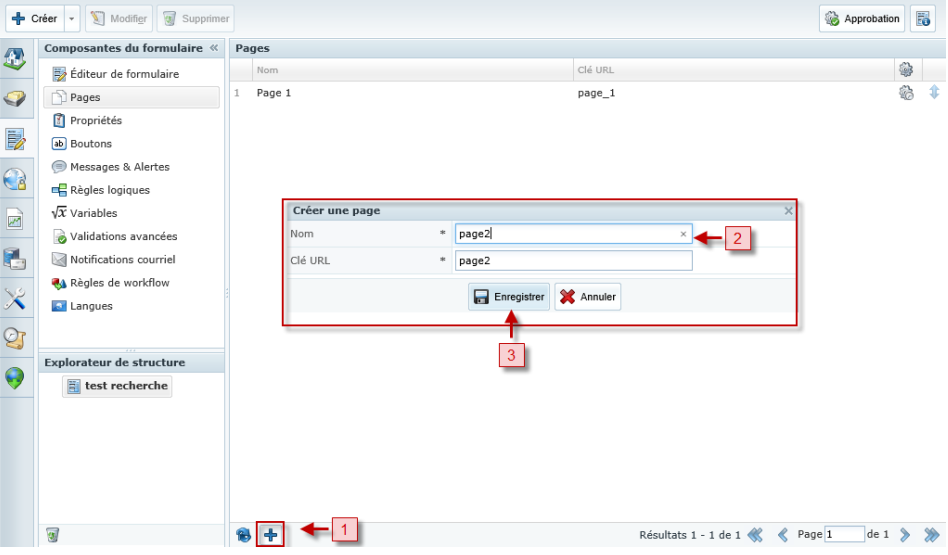Go to the next results page arrow
The image size is (948, 555).
(905, 535)
